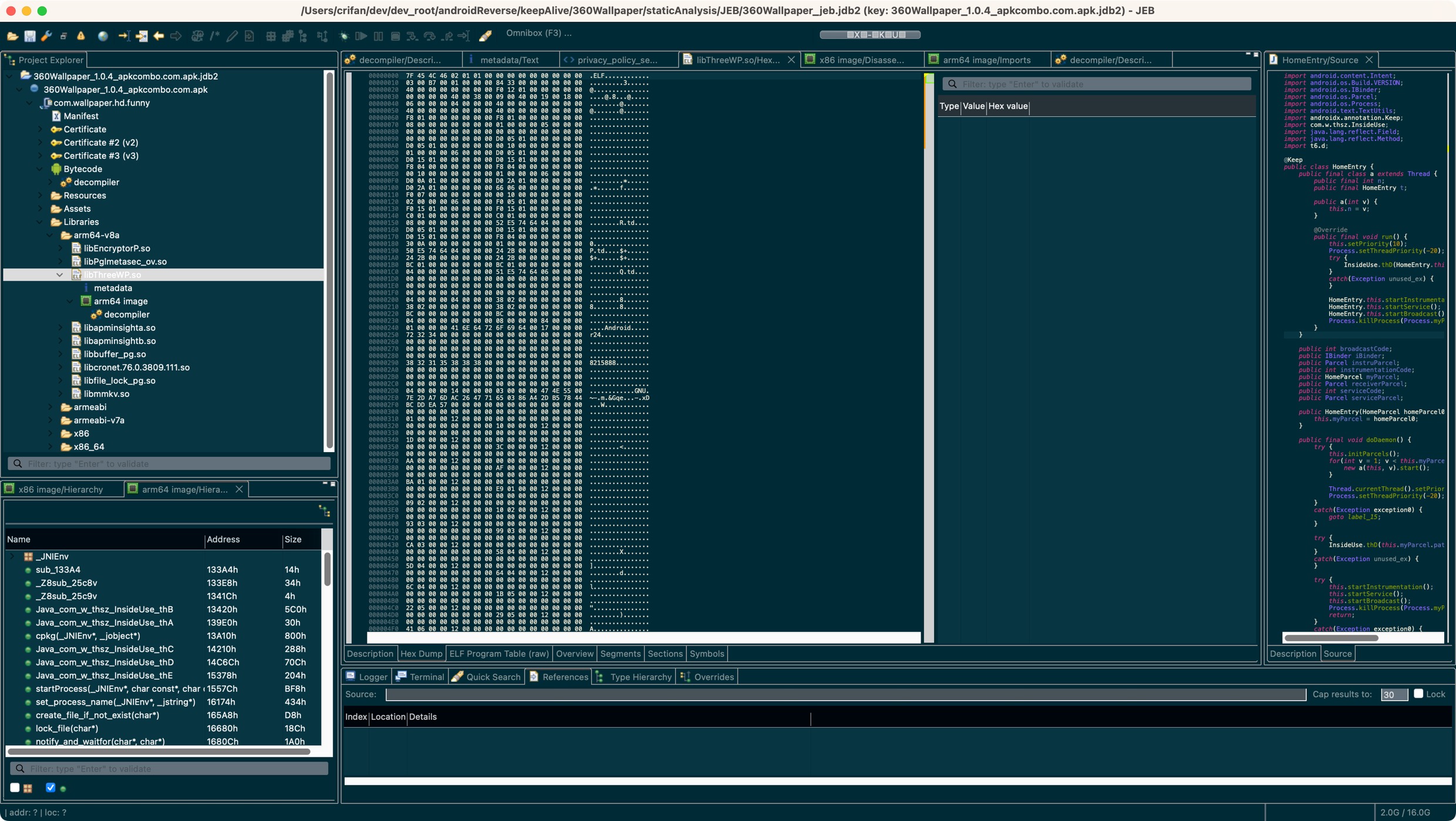
Task: Expand the armeabi-v7a folder
Action: pyautogui.click(x=50, y=420)
